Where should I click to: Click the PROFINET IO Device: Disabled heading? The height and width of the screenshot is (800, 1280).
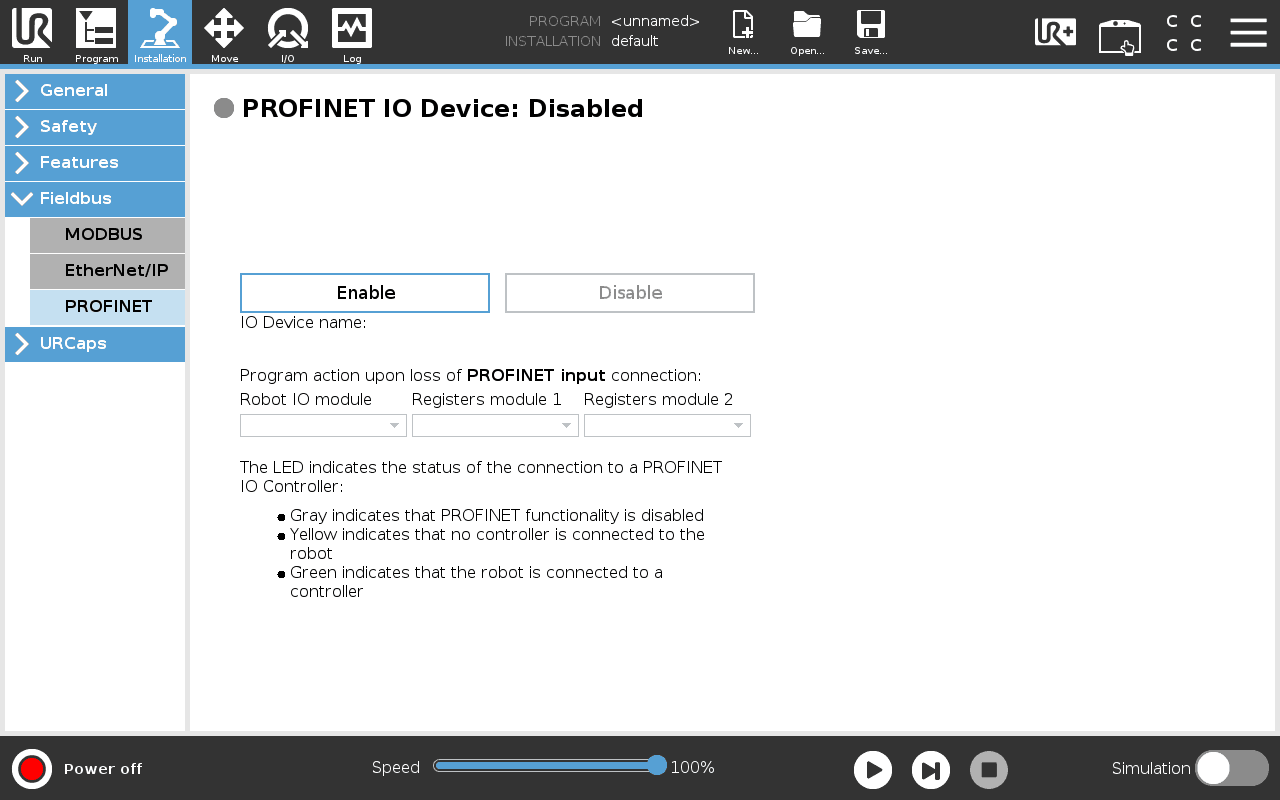pos(443,109)
